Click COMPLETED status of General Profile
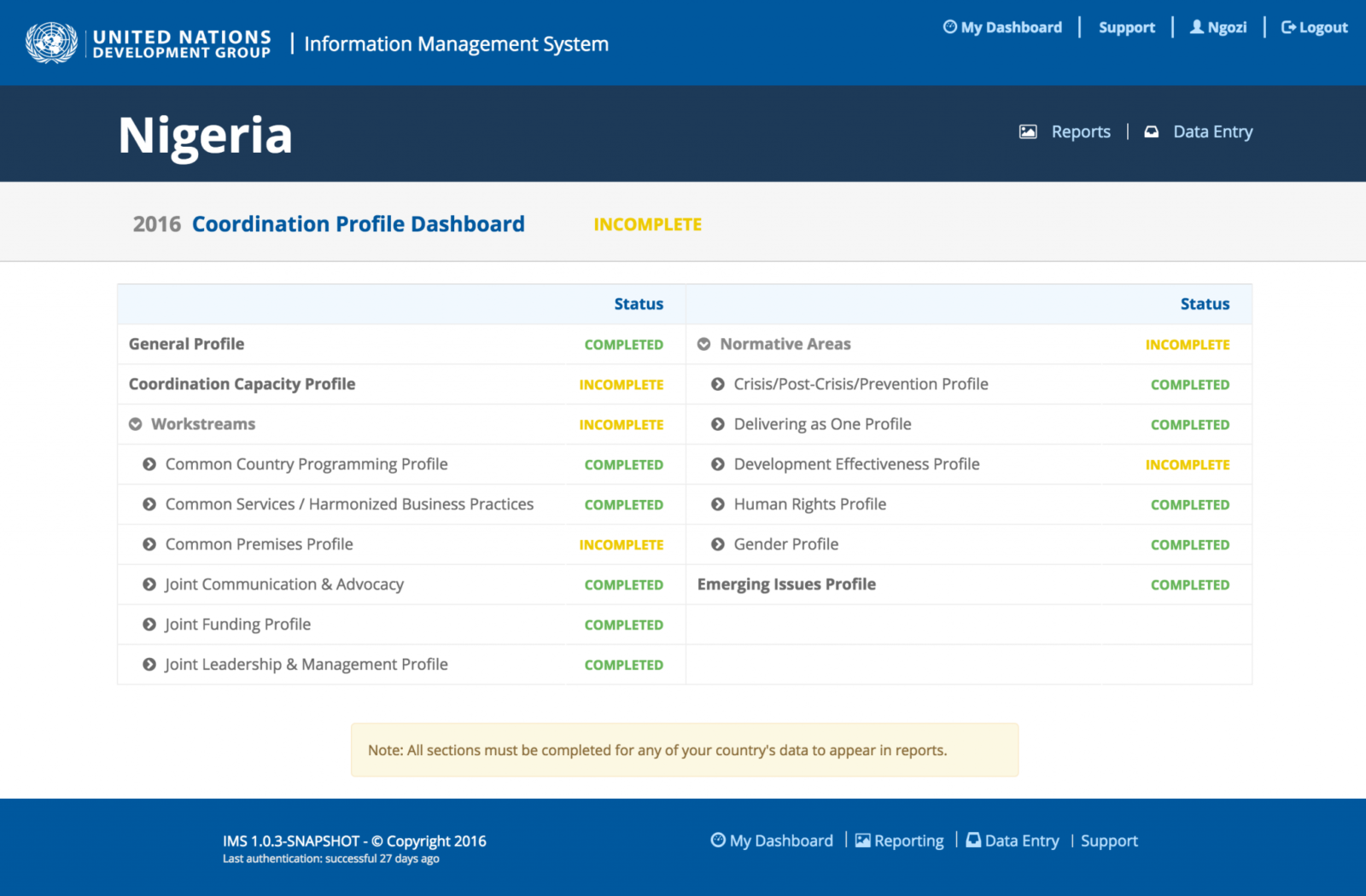 623,345
